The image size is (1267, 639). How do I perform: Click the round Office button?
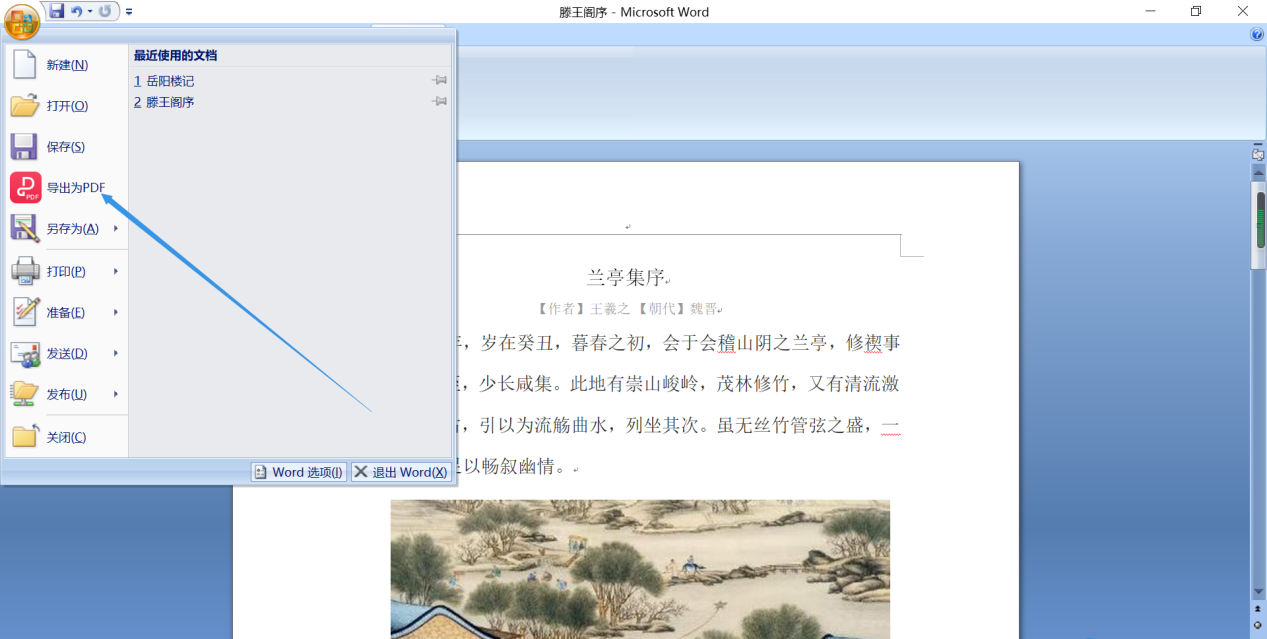[x=21, y=19]
